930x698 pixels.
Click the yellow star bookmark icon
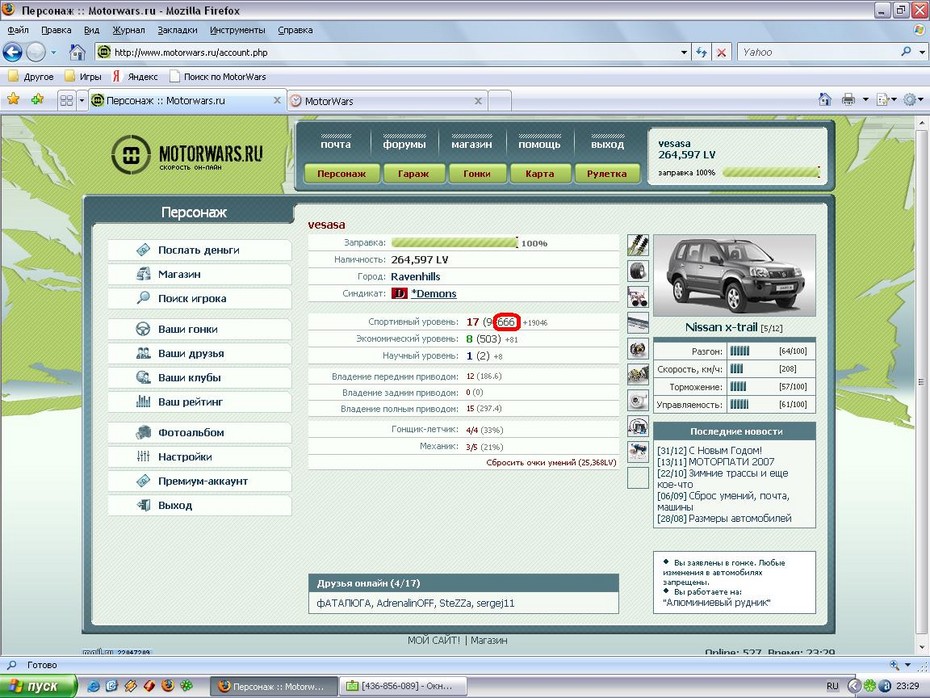pos(13,100)
